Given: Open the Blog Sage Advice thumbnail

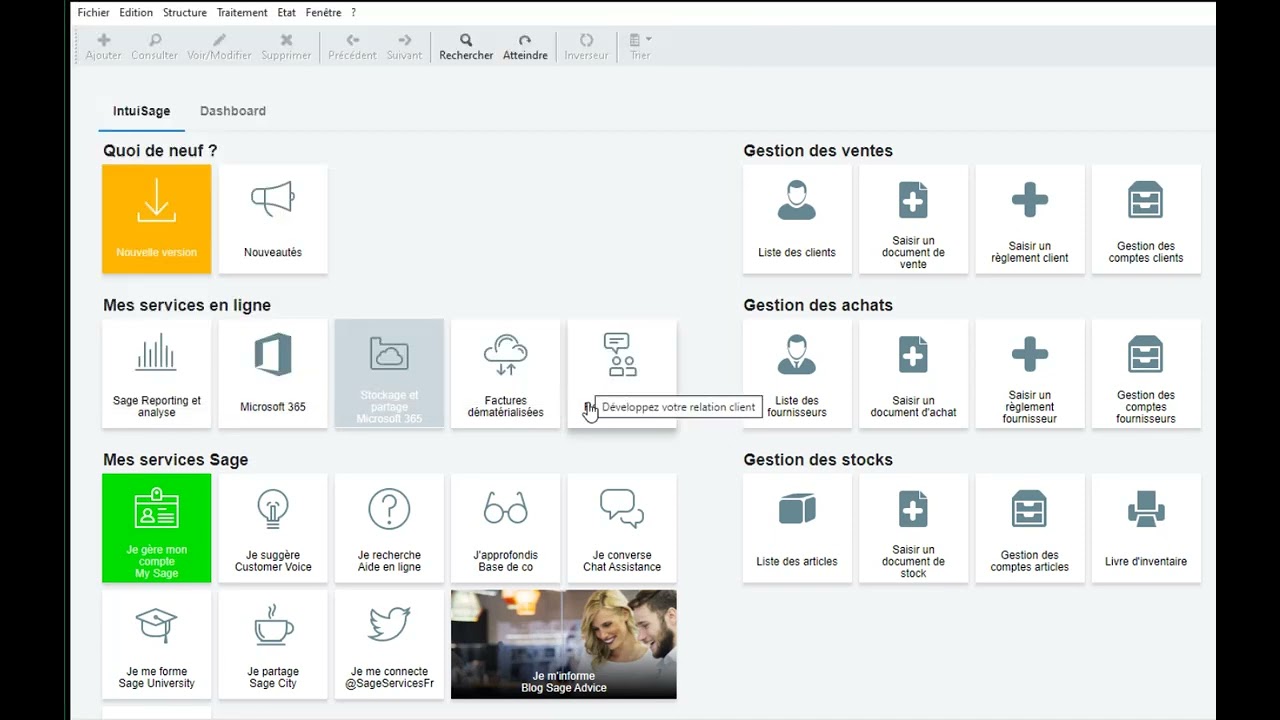Looking at the screenshot, I should click(564, 644).
